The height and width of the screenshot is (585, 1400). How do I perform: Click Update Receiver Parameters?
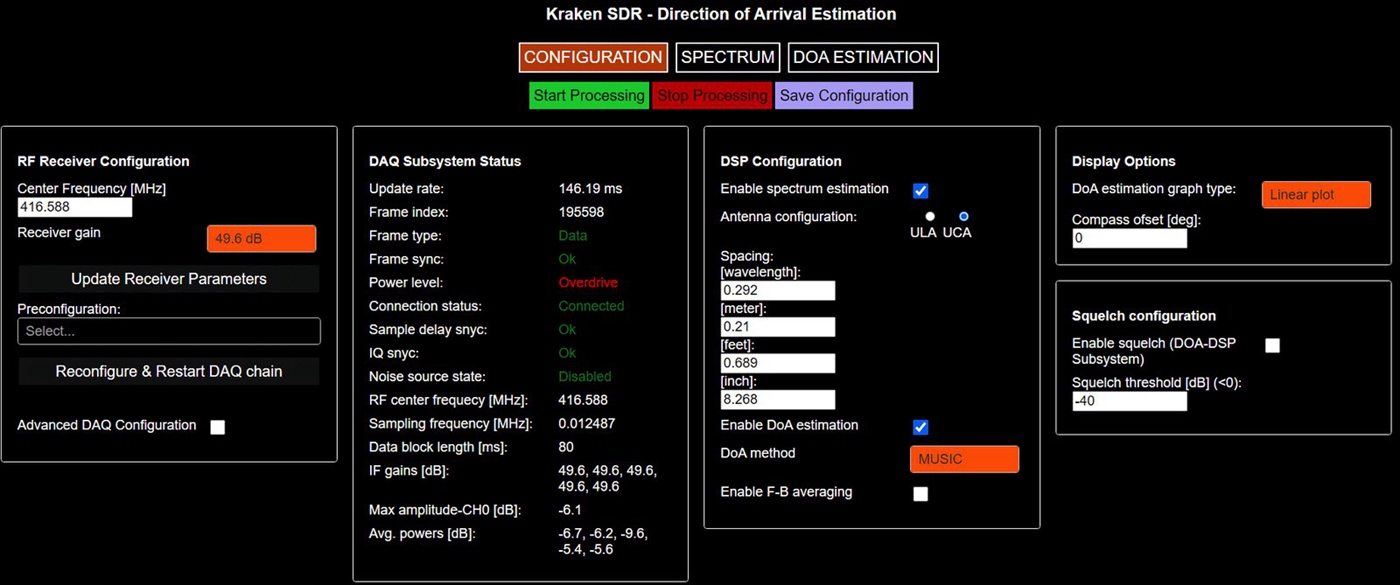(x=169, y=279)
